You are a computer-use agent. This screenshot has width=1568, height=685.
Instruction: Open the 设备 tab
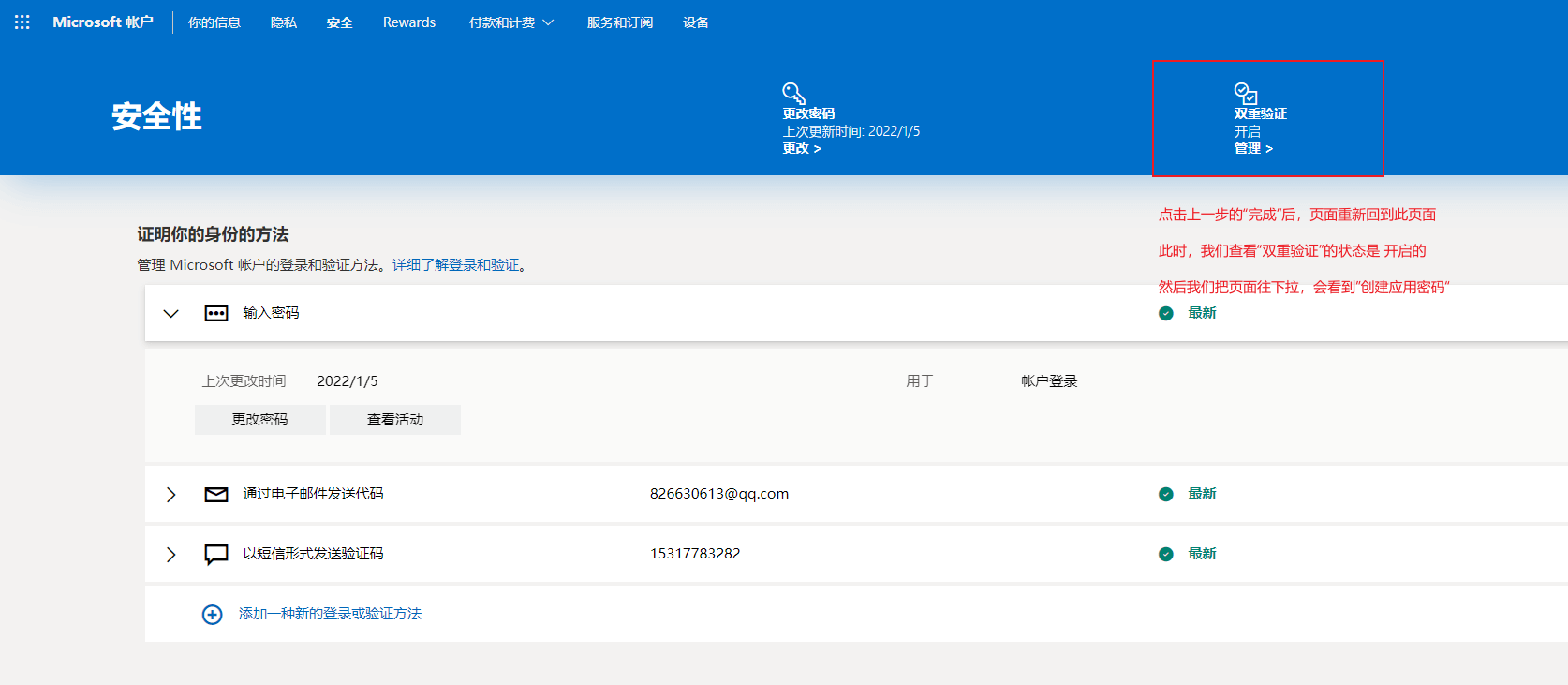(x=696, y=22)
